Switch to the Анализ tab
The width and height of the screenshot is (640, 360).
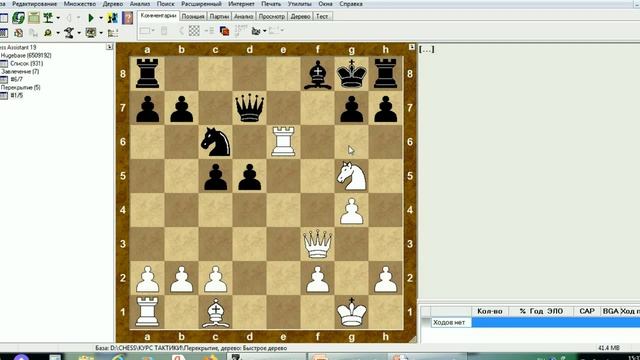[x=244, y=16]
